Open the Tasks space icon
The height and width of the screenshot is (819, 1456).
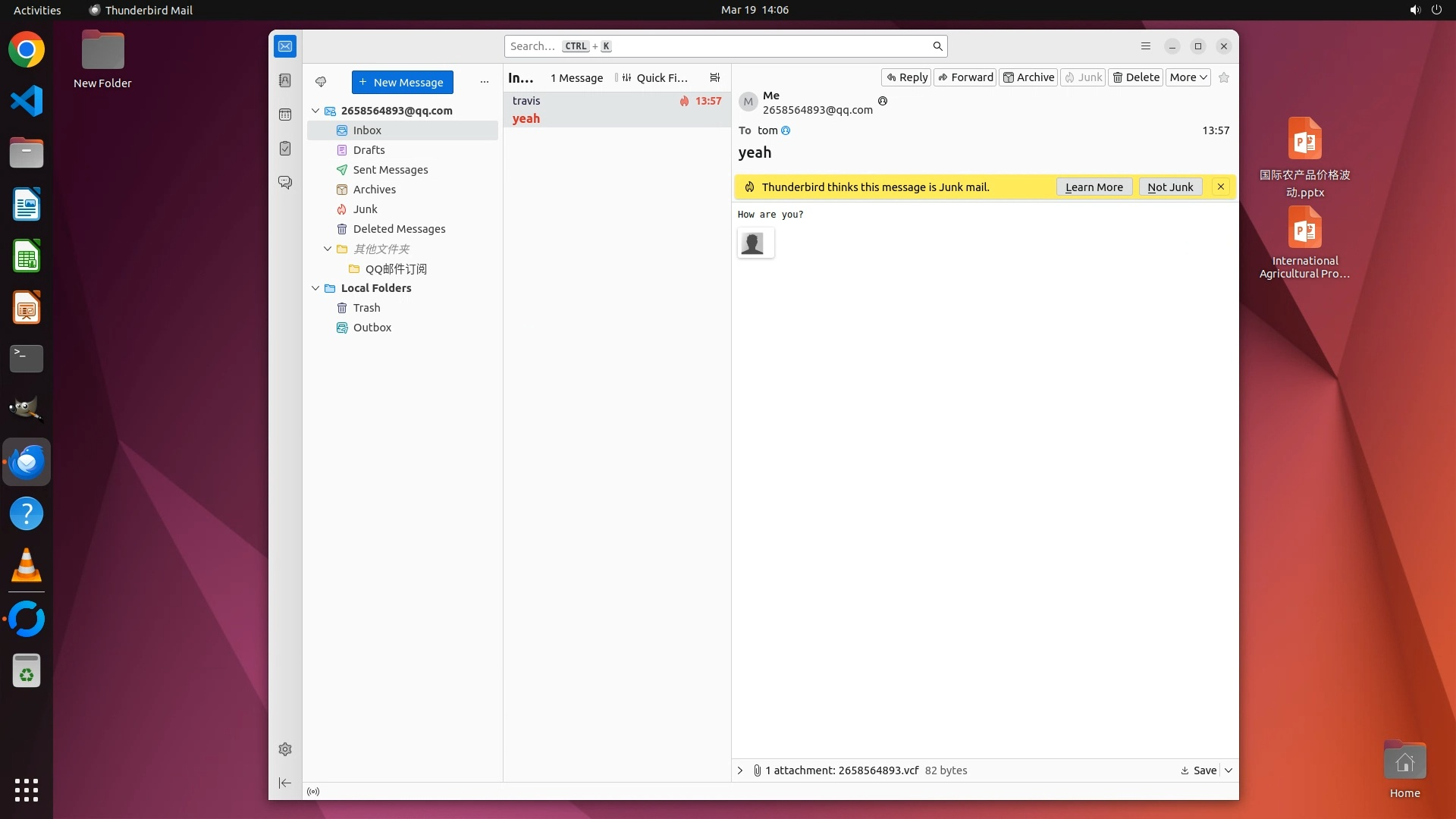click(x=285, y=149)
